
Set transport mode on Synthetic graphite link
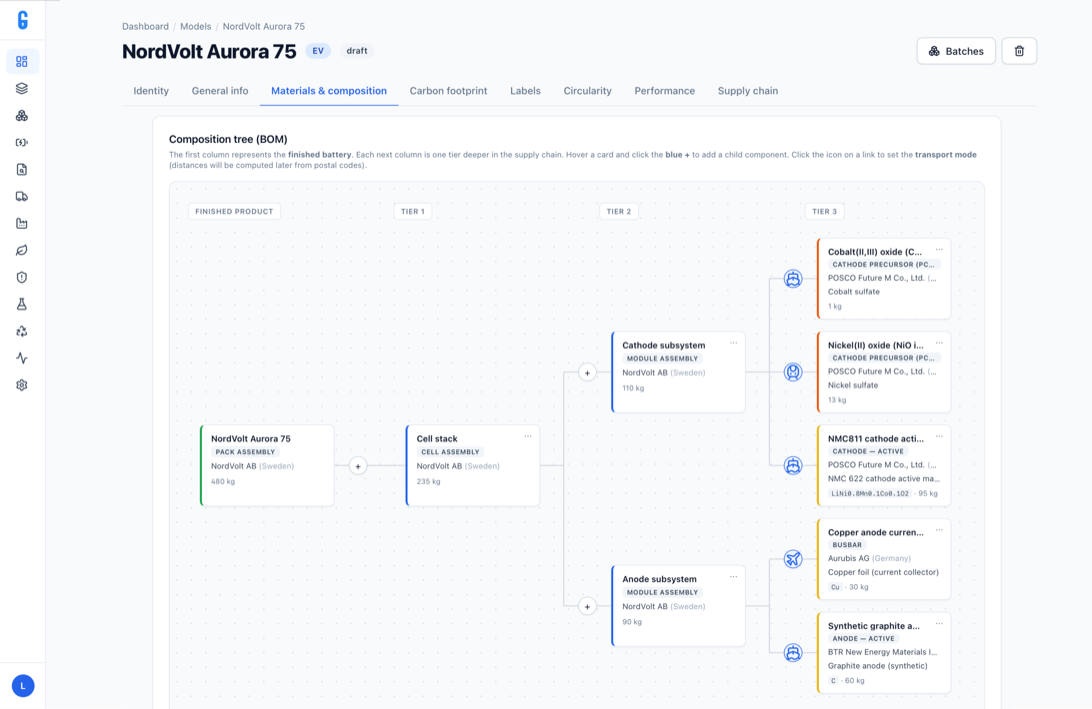(793, 653)
